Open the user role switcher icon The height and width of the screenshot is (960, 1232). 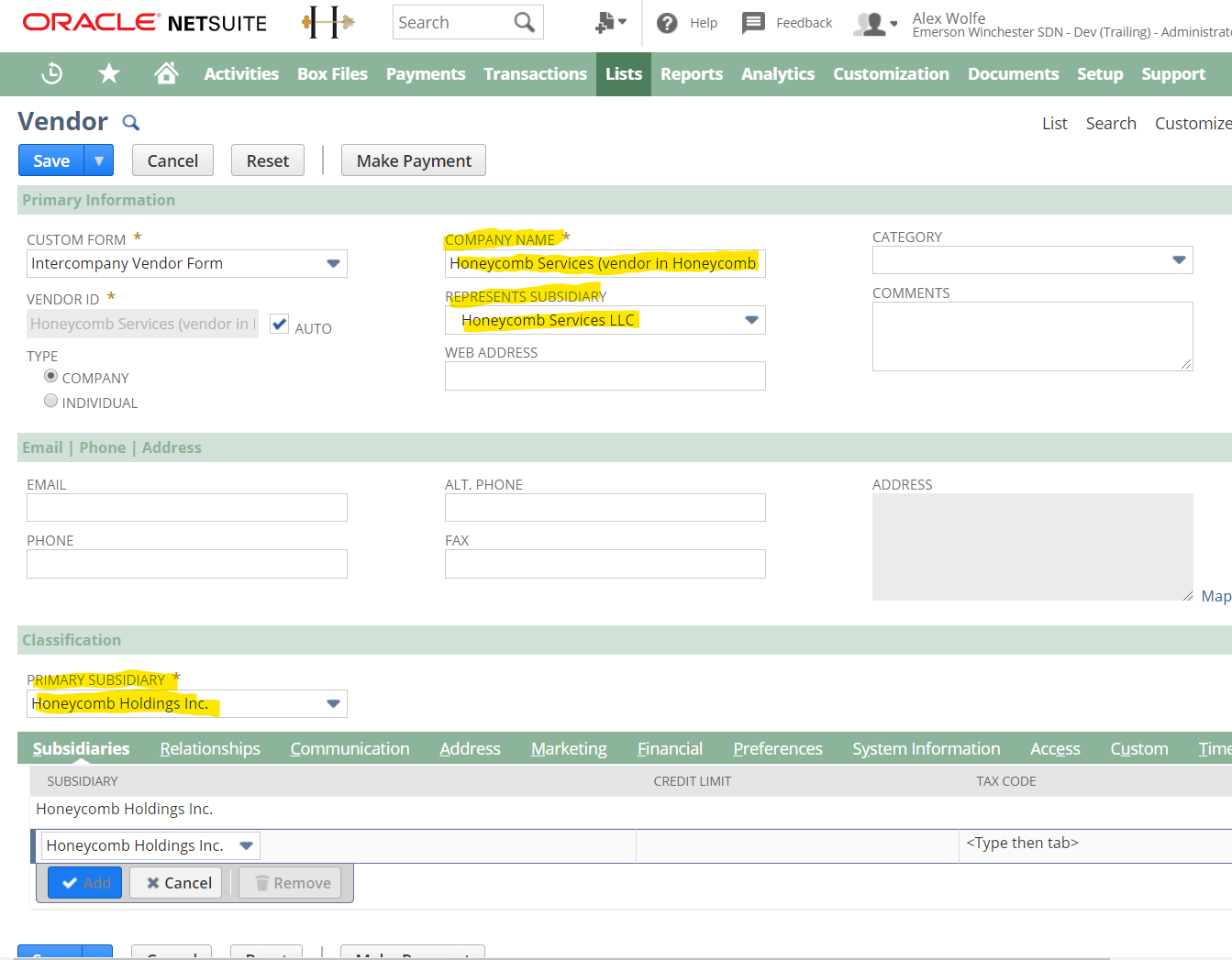(875, 24)
